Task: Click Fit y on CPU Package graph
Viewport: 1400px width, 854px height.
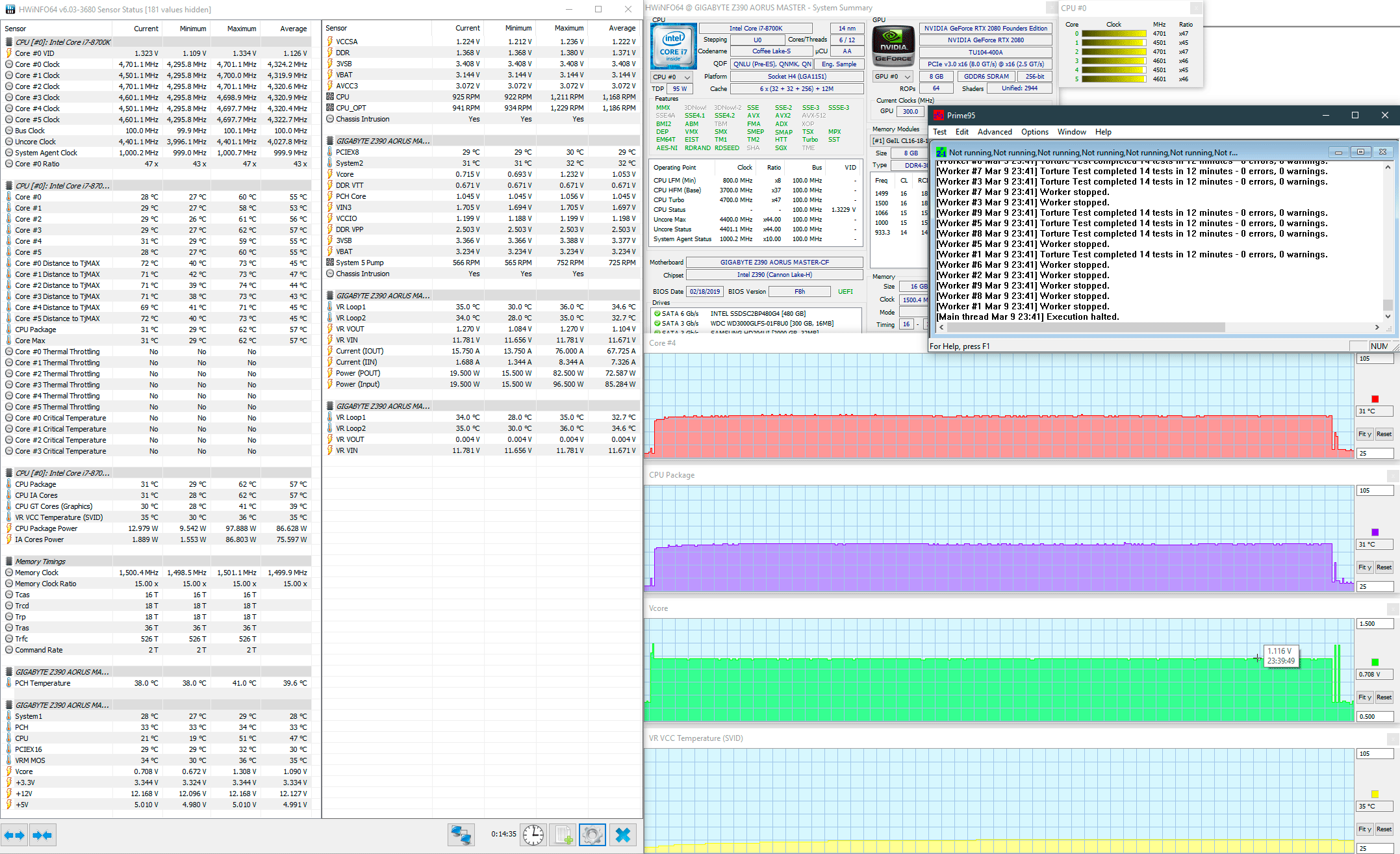Action: [1365, 567]
